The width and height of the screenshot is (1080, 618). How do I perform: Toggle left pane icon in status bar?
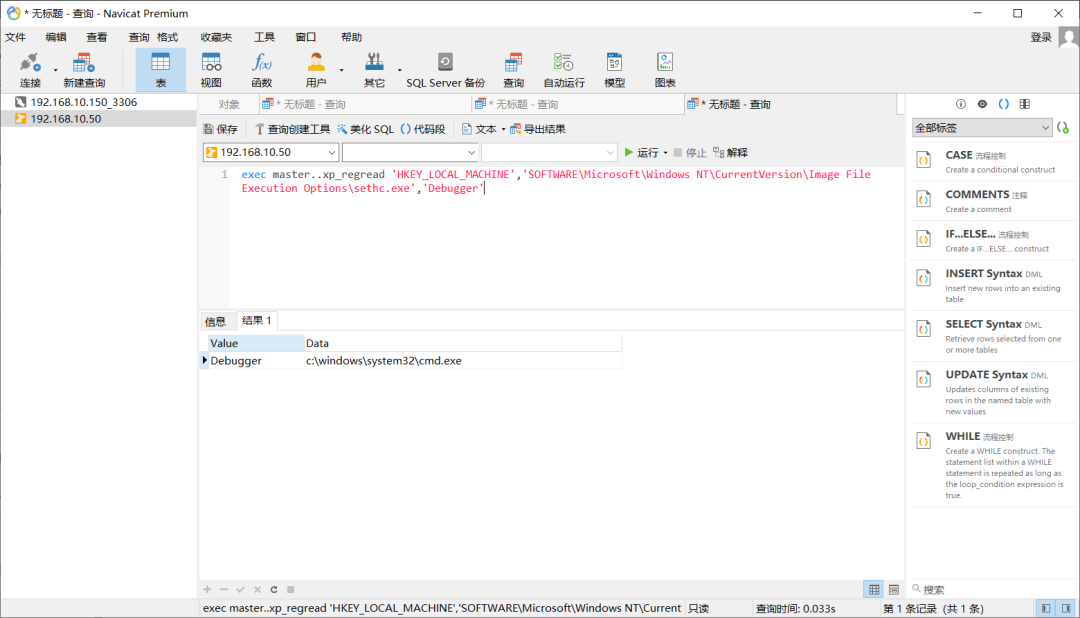pos(1046,608)
